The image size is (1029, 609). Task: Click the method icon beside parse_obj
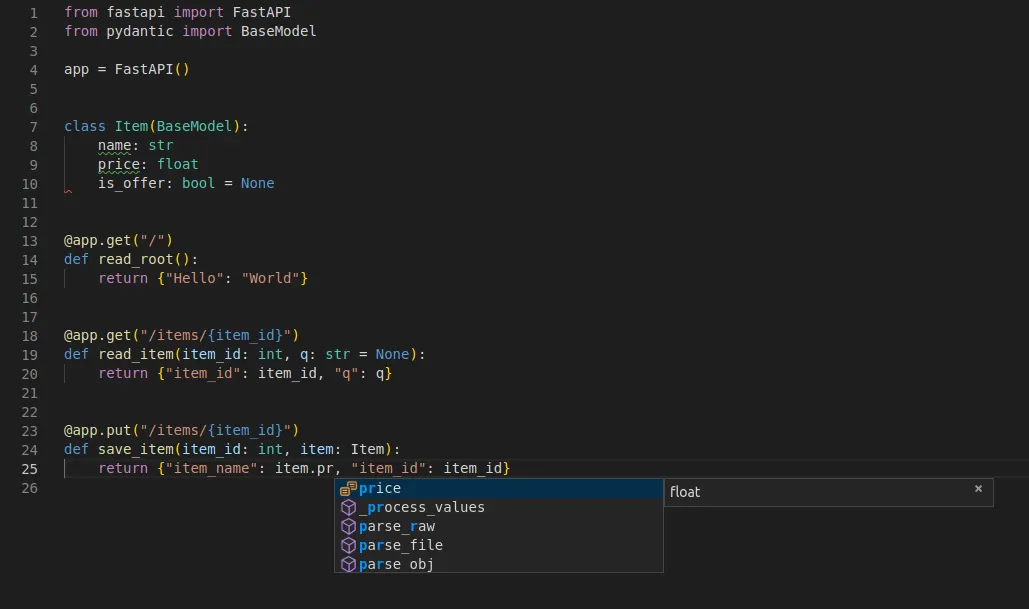pyautogui.click(x=348, y=564)
